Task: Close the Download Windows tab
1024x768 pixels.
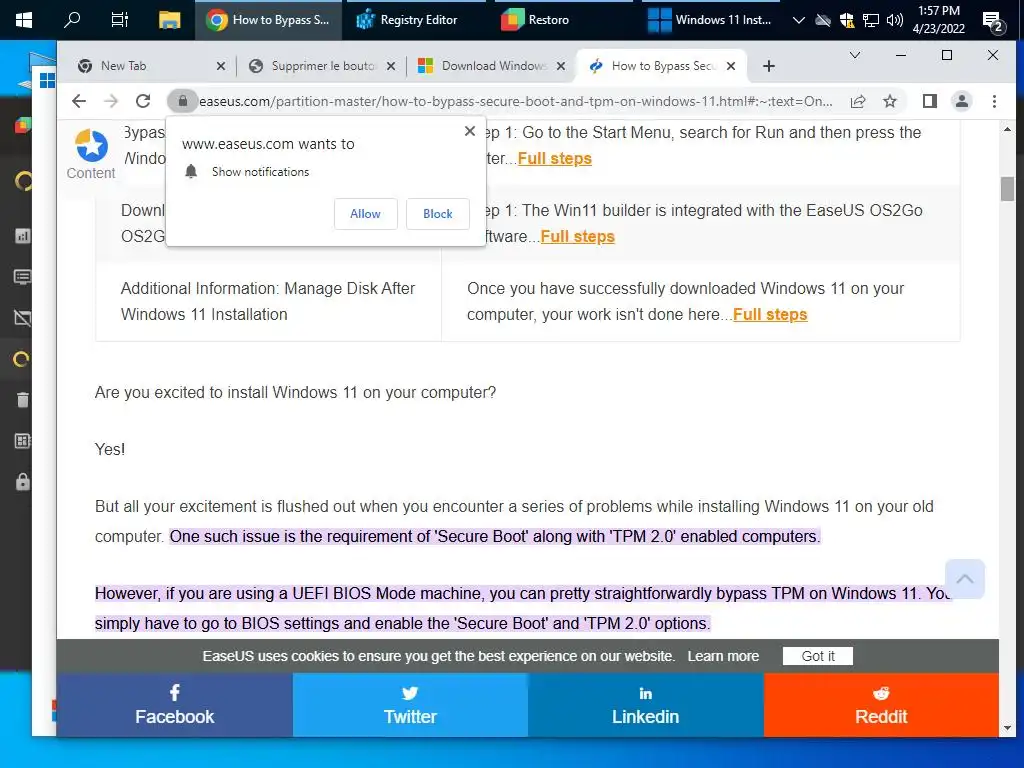Action: pyautogui.click(x=560, y=66)
